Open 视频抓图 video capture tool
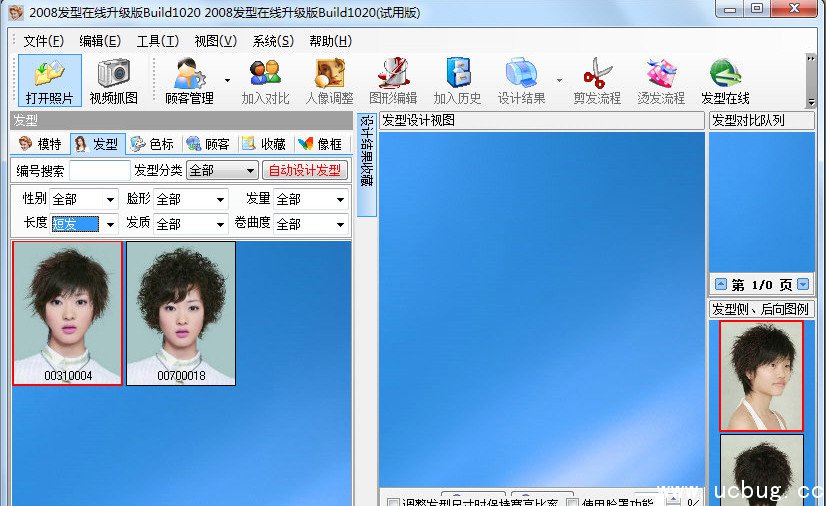 pos(114,80)
